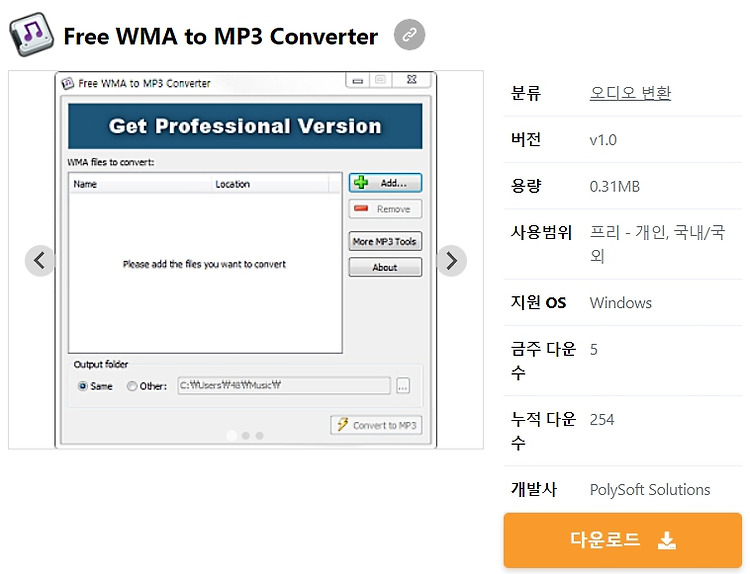Click the Free WMA to MP3 Converter app icon
The height and width of the screenshot is (574, 750).
point(32,35)
